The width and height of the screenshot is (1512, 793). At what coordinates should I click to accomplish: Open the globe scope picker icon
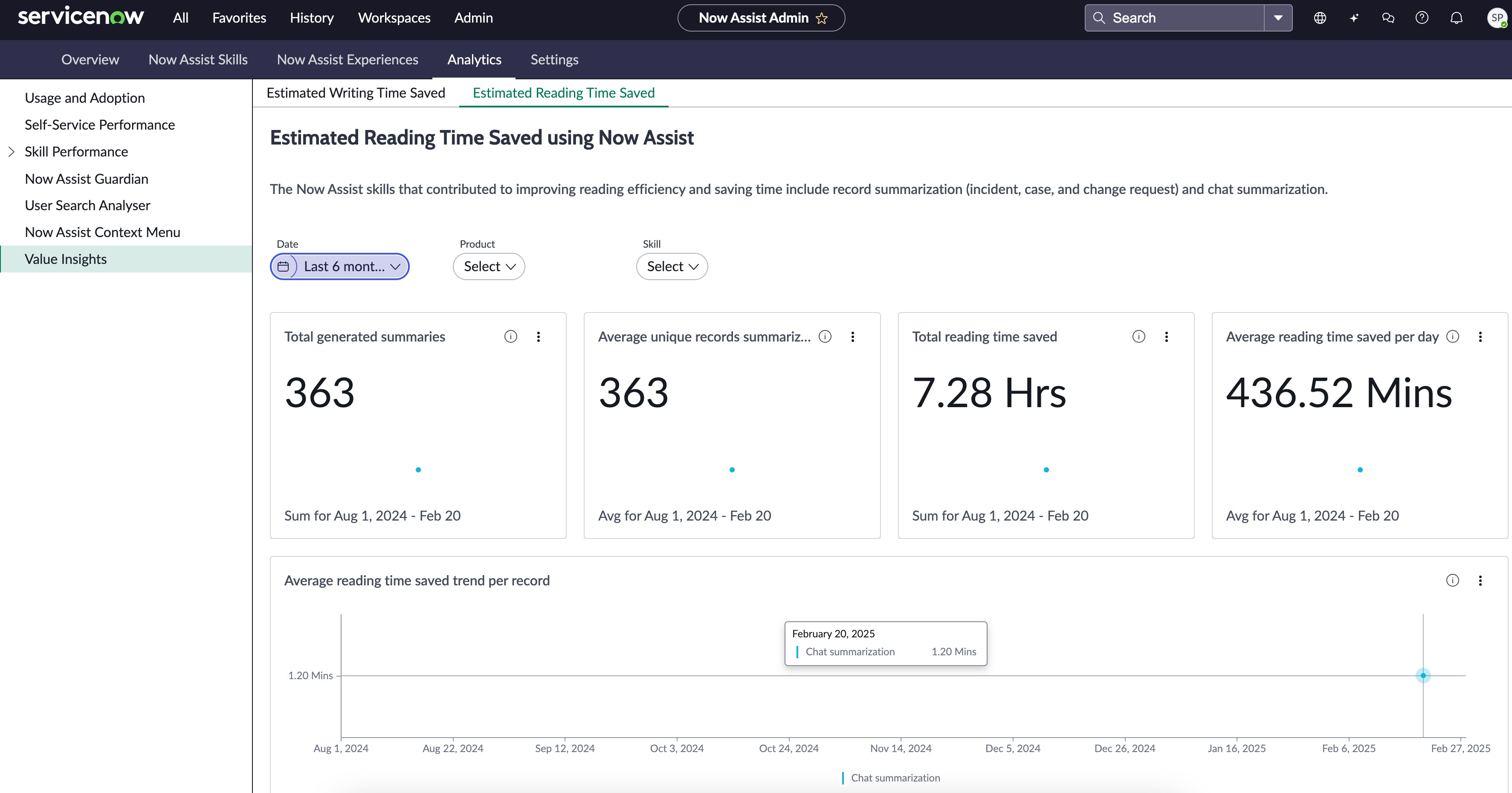coord(1319,18)
